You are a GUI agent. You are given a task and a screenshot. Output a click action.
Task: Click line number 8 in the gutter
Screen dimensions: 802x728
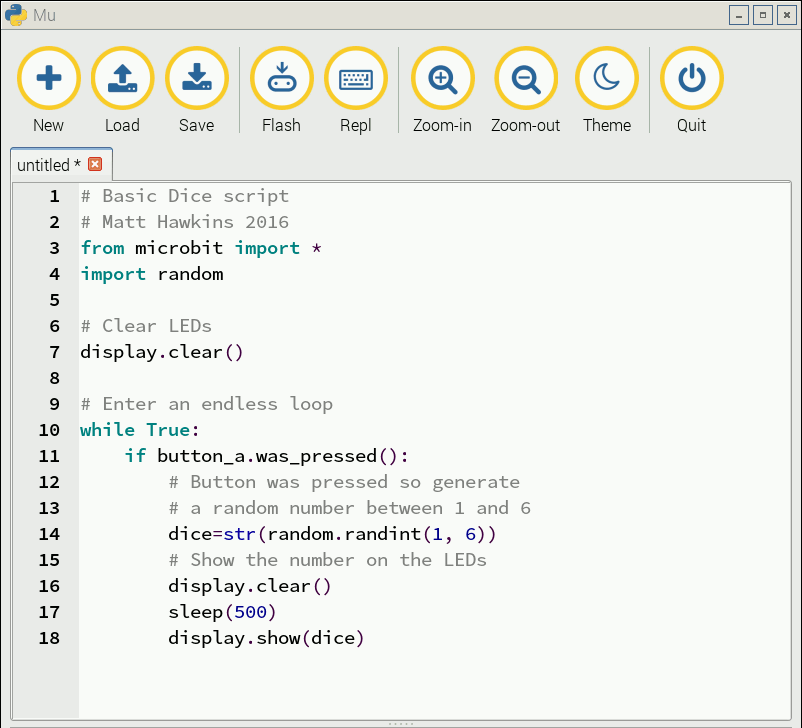[54, 379]
